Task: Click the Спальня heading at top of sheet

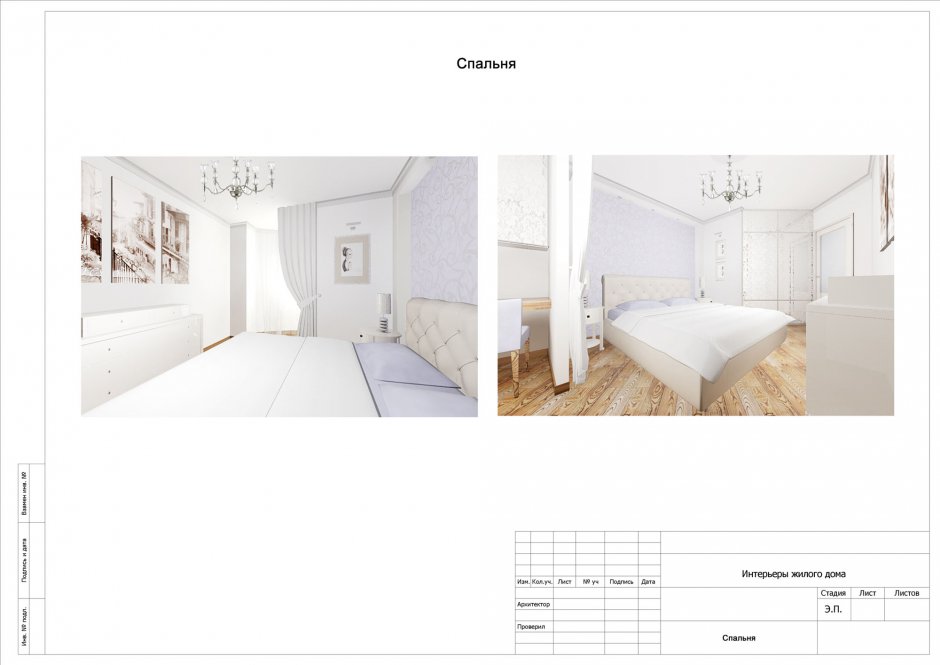Action: point(485,64)
